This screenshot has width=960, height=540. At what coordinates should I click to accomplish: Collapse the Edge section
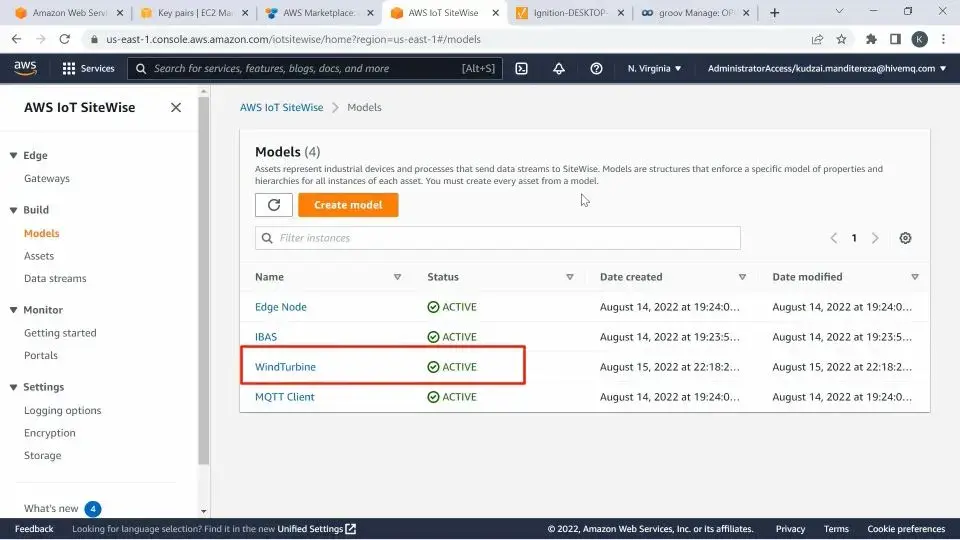coord(13,156)
